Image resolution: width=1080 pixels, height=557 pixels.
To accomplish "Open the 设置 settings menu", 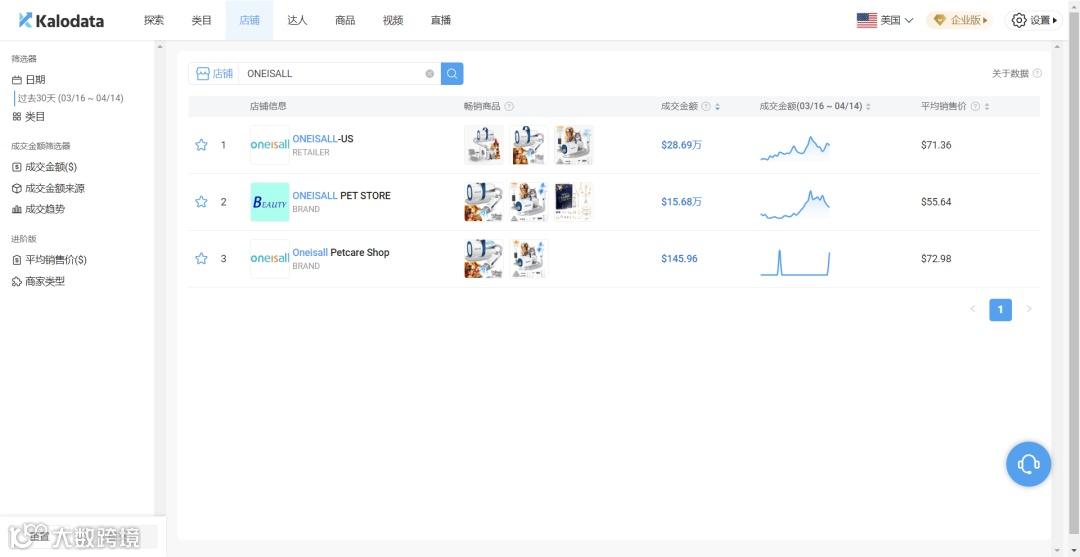I will click(x=1034, y=21).
